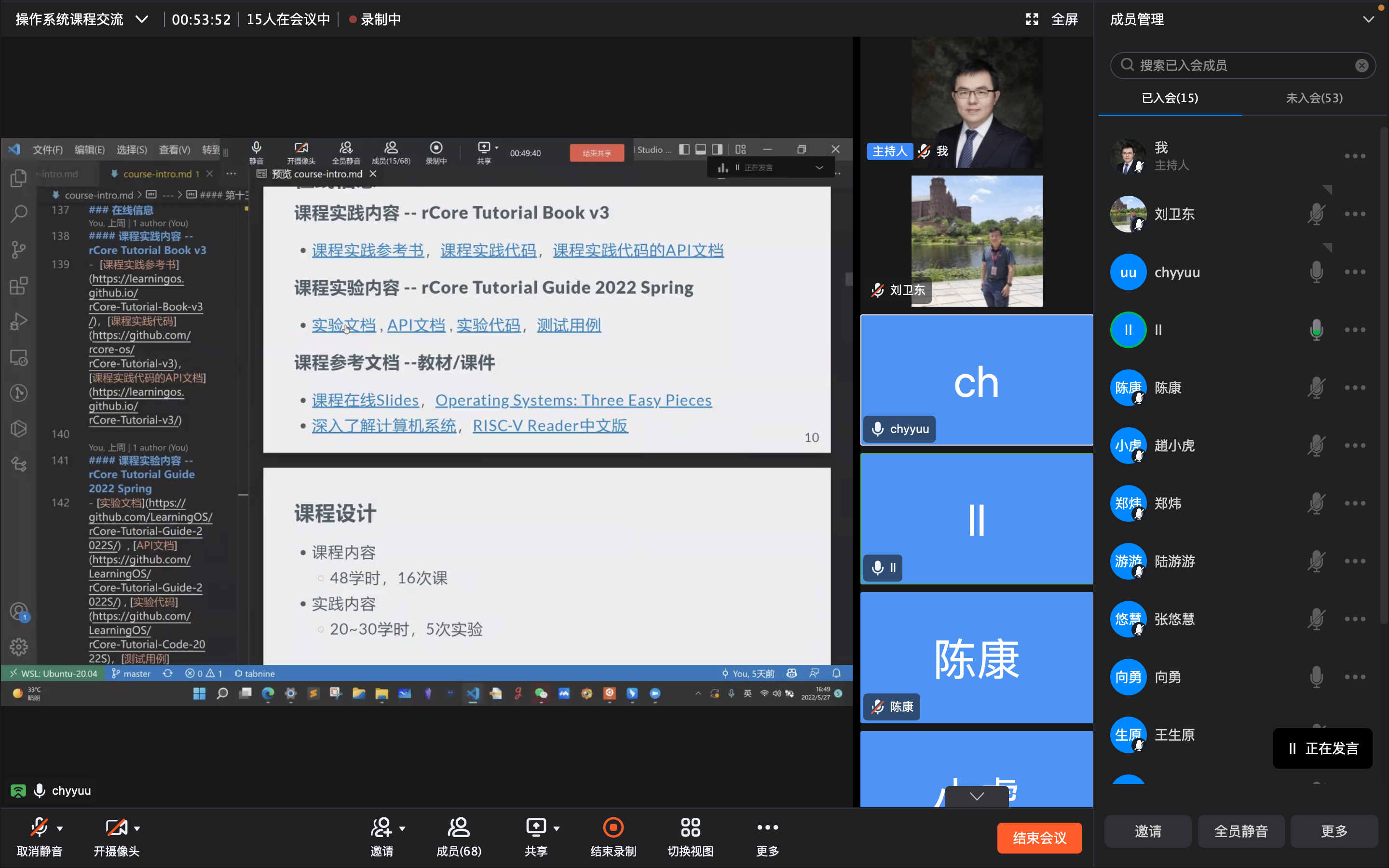Toggle 陈康's microphone in member list
The width and height of the screenshot is (1389, 868).
point(1316,388)
